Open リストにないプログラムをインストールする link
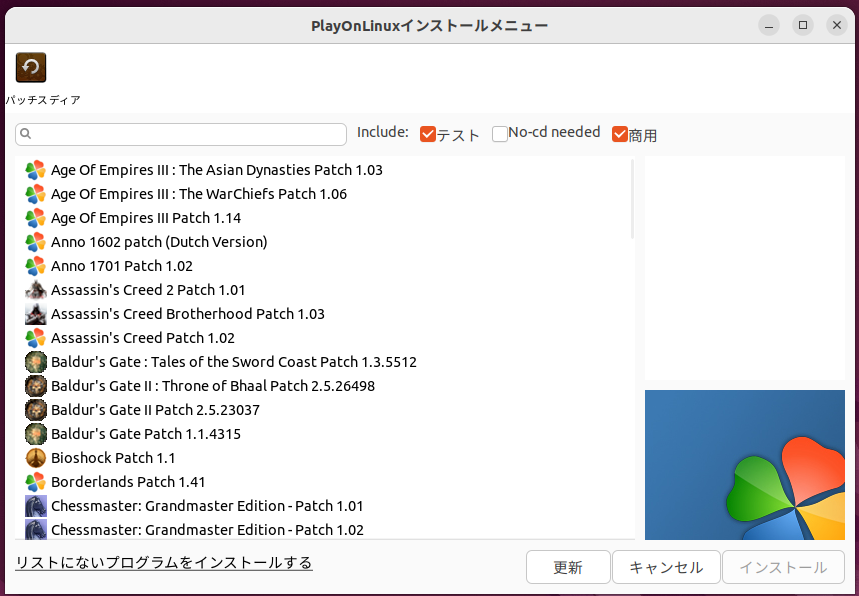 pyautogui.click(x=164, y=563)
